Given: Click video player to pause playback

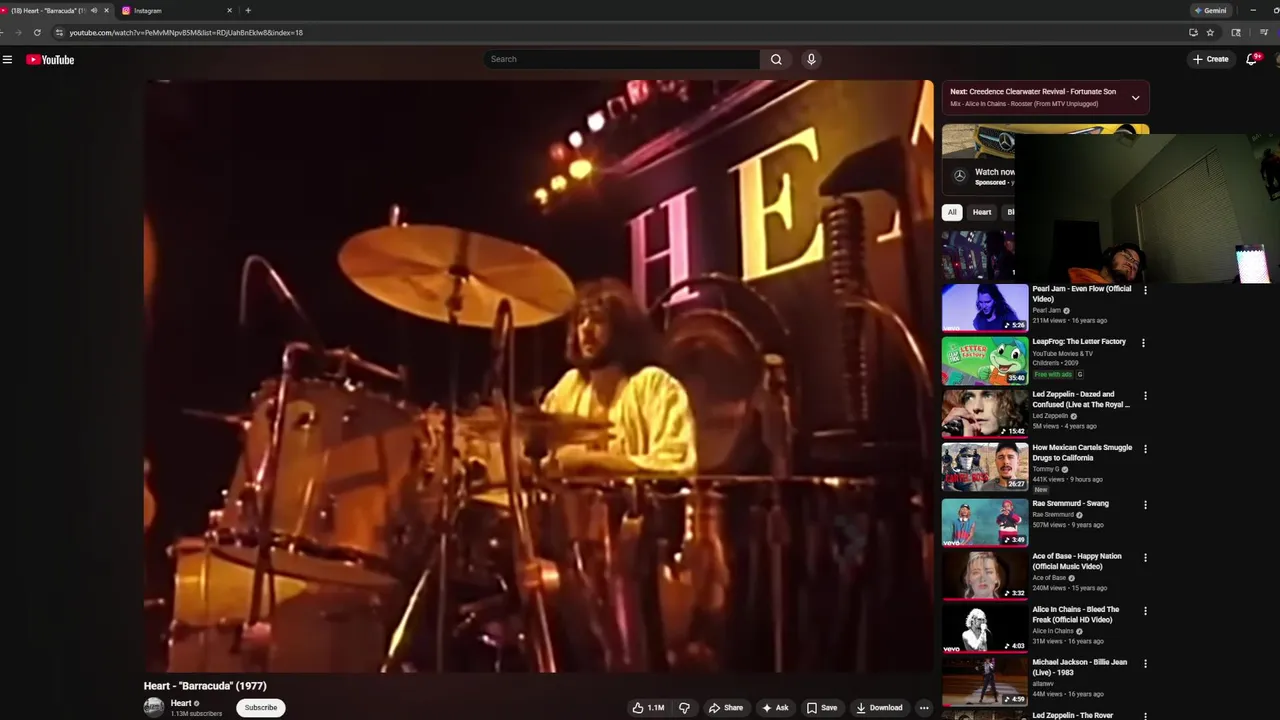Looking at the screenshot, I should 538,376.
